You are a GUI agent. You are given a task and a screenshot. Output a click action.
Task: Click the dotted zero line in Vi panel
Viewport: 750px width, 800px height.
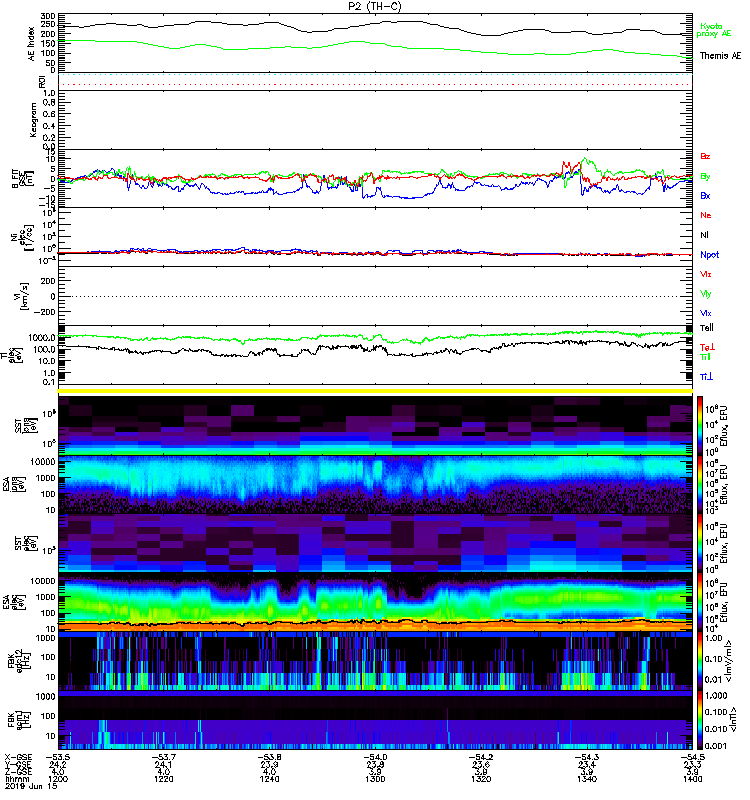click(375, 296)
